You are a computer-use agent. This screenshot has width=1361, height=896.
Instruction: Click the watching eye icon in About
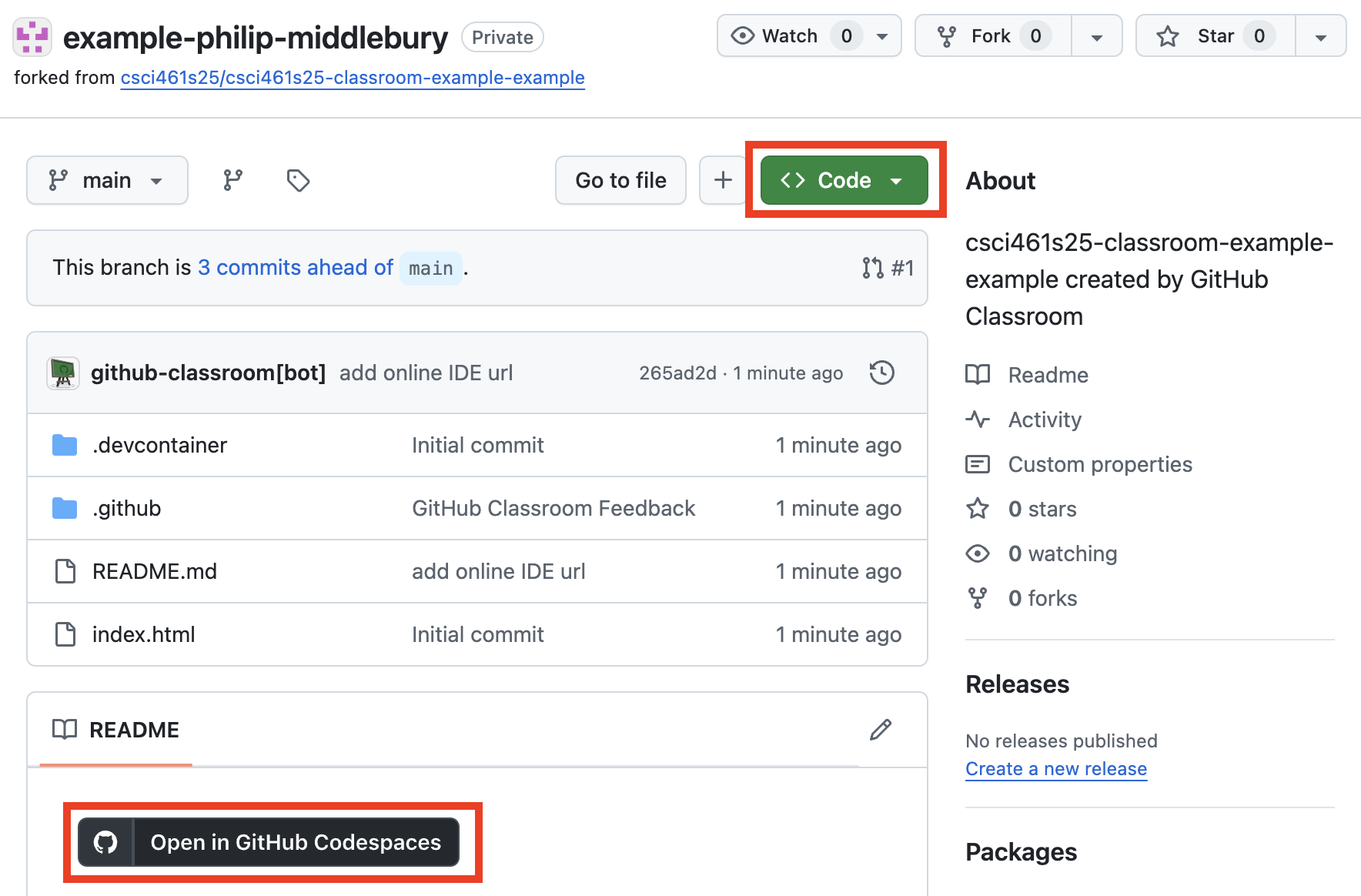pos(978,553)
